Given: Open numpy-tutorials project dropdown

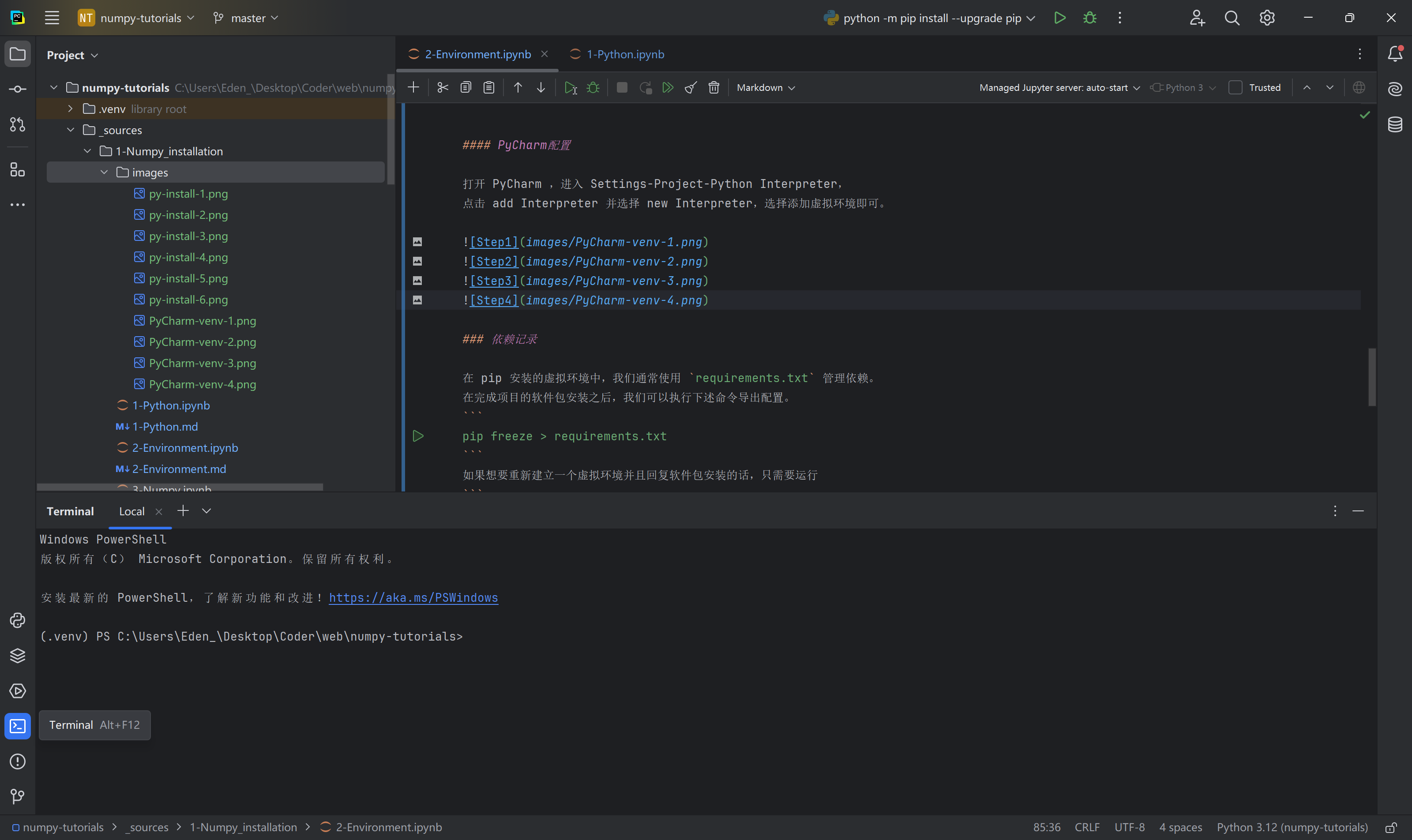Looking at the screenshot, I should [x=136, y=18].
